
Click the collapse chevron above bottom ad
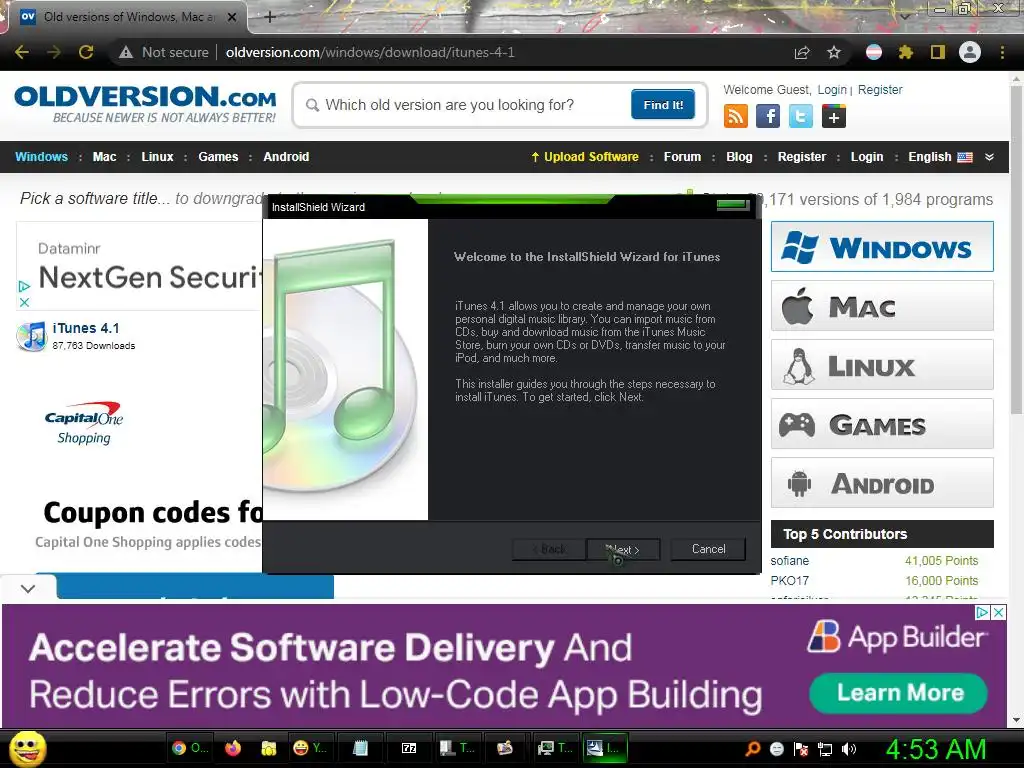[28, 588]
